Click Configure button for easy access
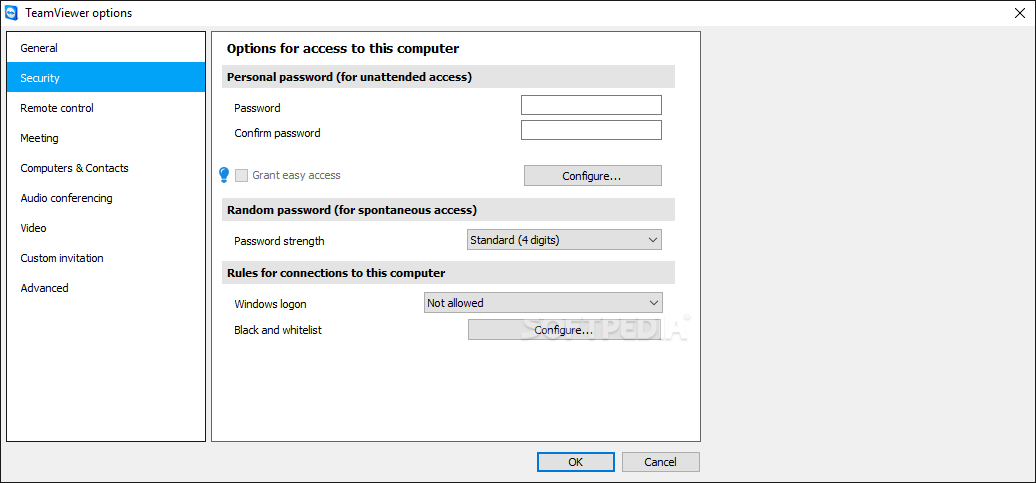 [x=593, y=176]
